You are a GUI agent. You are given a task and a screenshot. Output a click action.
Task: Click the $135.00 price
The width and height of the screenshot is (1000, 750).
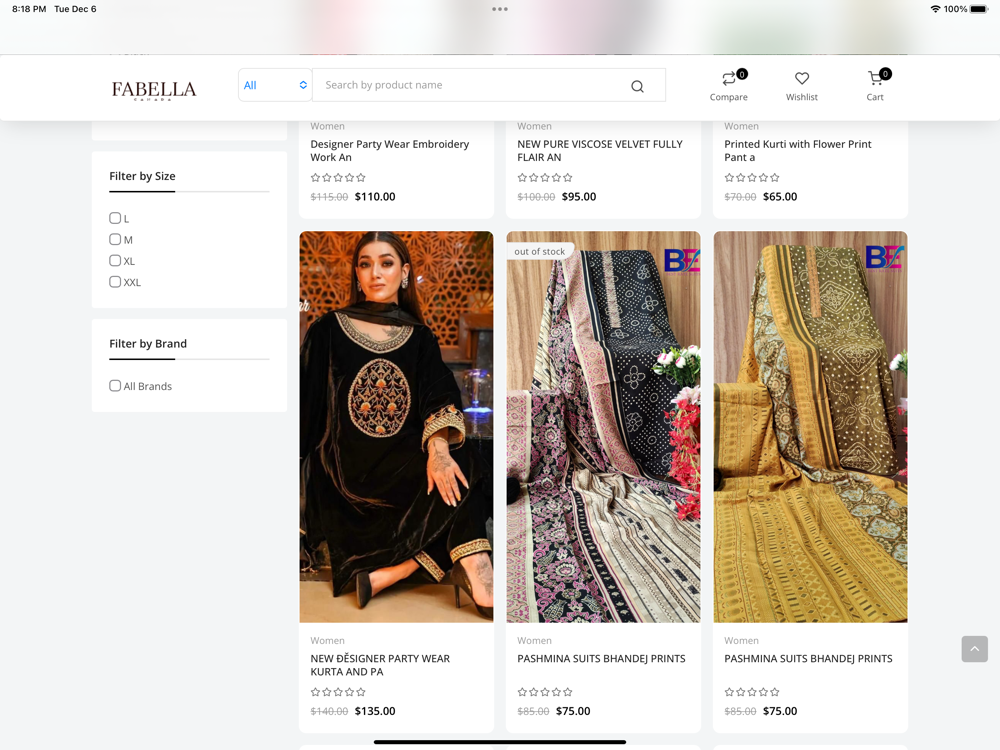pos(375,711)
